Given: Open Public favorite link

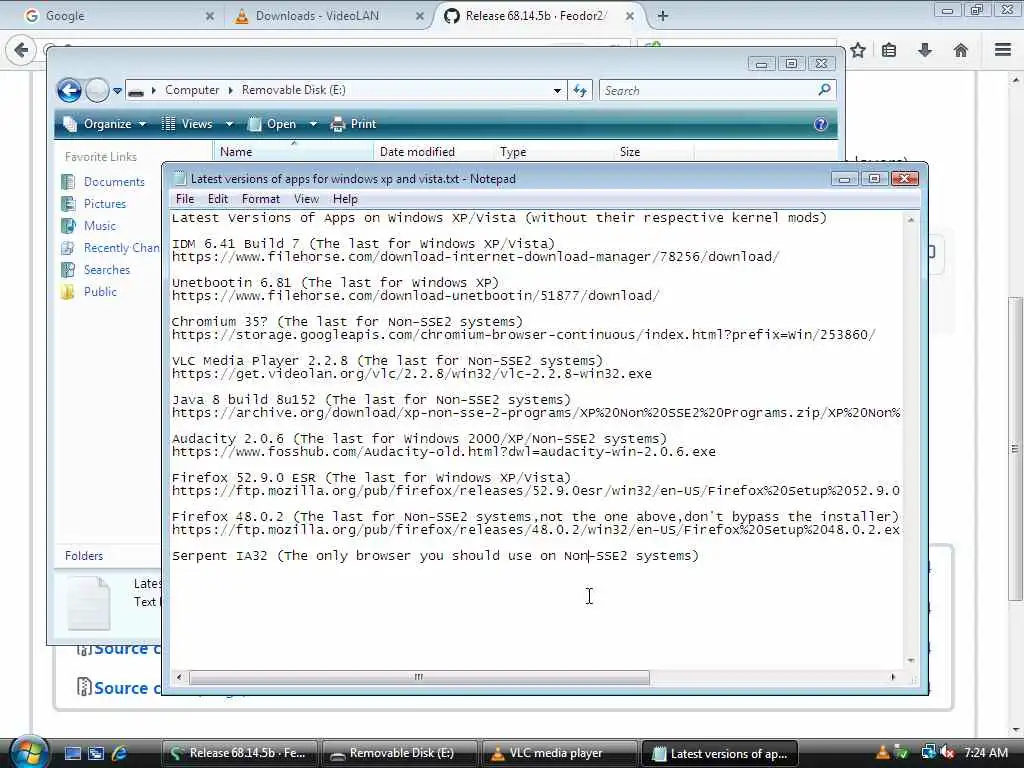Looking at the screenshot, I should click(x=89, y=292).
